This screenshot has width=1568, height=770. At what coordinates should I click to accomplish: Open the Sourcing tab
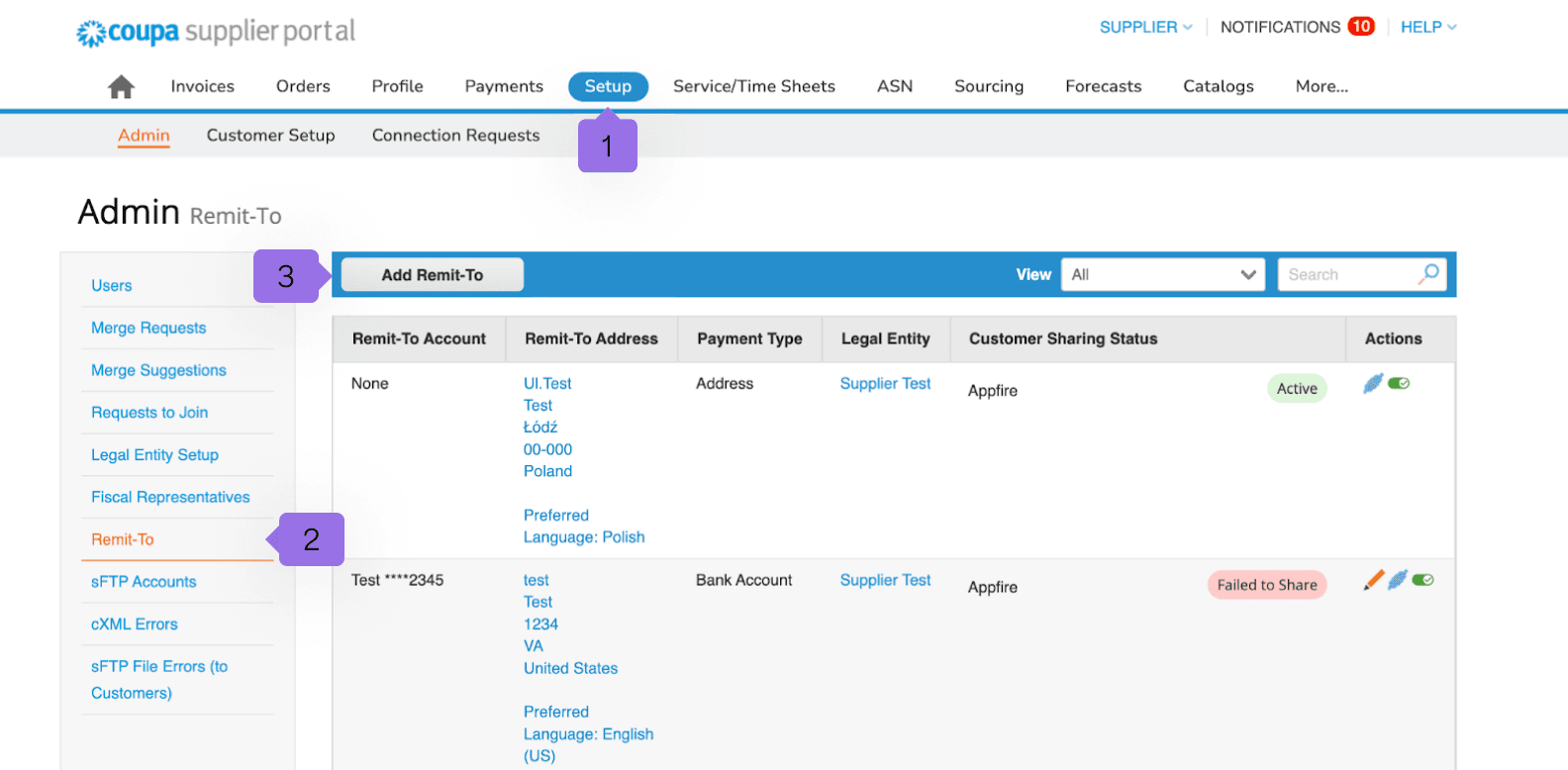tap(989, 86)
